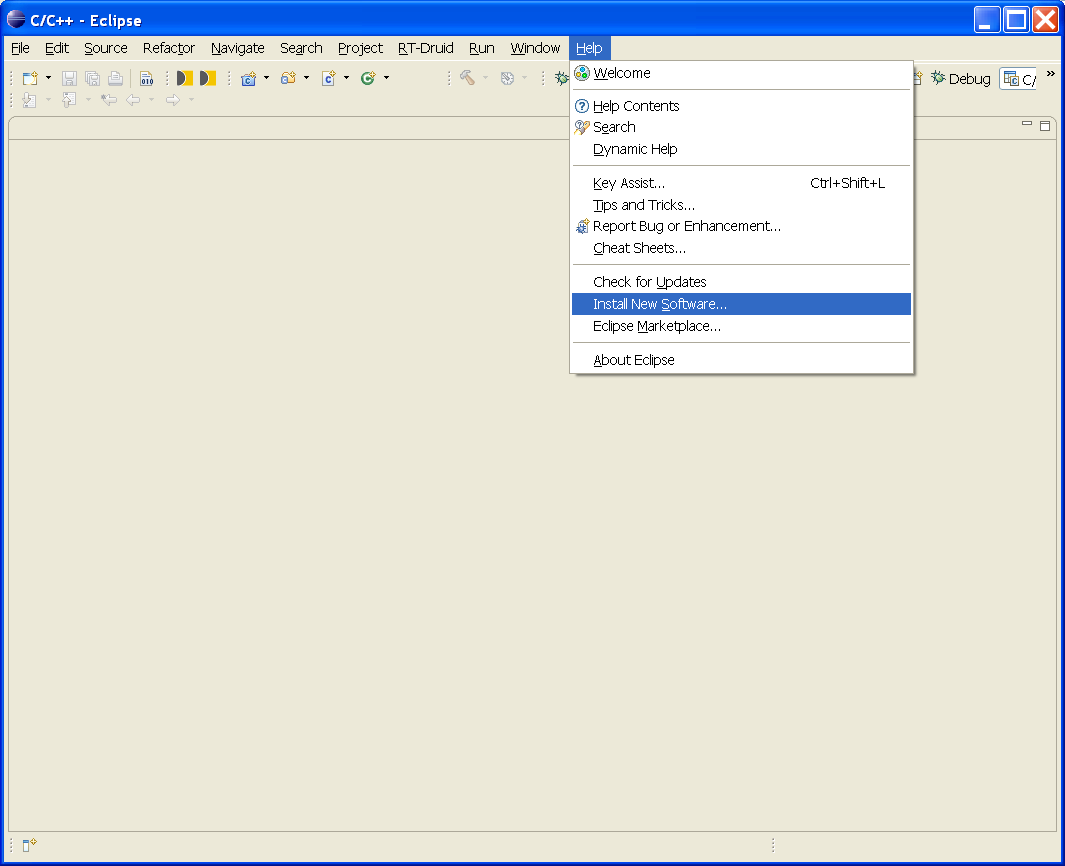
Task: Open the Refactor menu
Action: coord(168,48)
